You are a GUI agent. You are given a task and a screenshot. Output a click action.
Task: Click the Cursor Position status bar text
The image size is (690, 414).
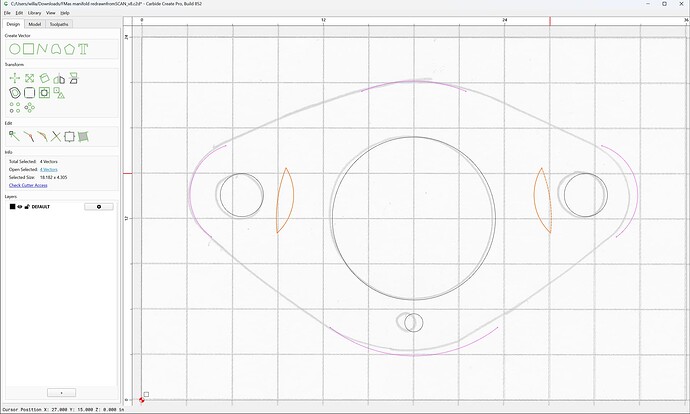point(65,410)
